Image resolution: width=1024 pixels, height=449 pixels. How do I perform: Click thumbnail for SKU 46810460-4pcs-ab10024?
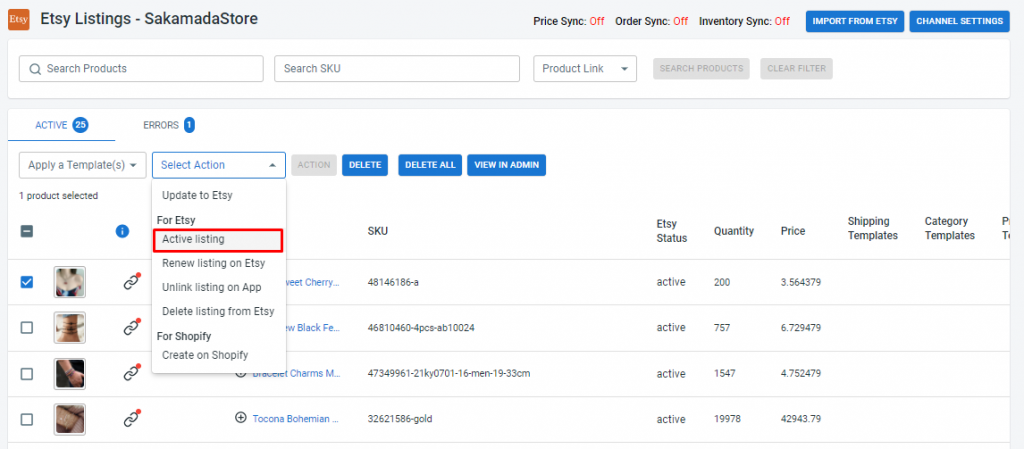(x=69, y=328)
